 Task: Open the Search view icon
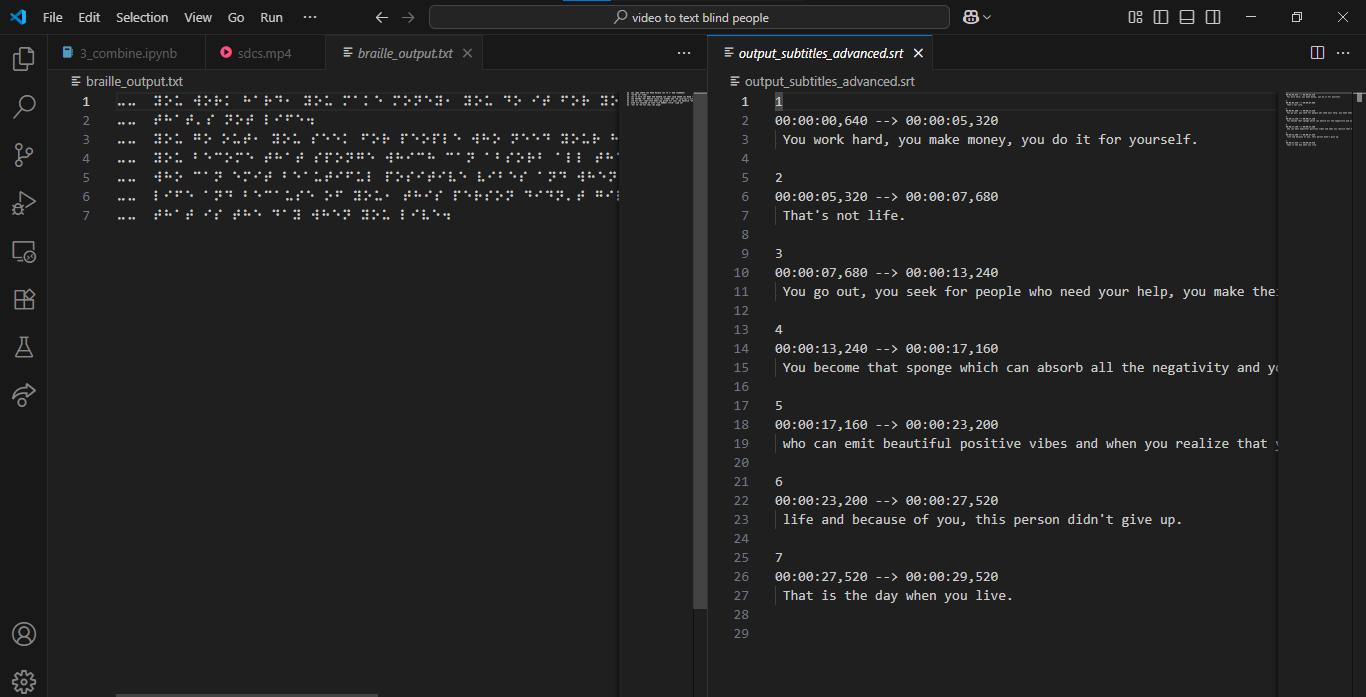(23, 107)
